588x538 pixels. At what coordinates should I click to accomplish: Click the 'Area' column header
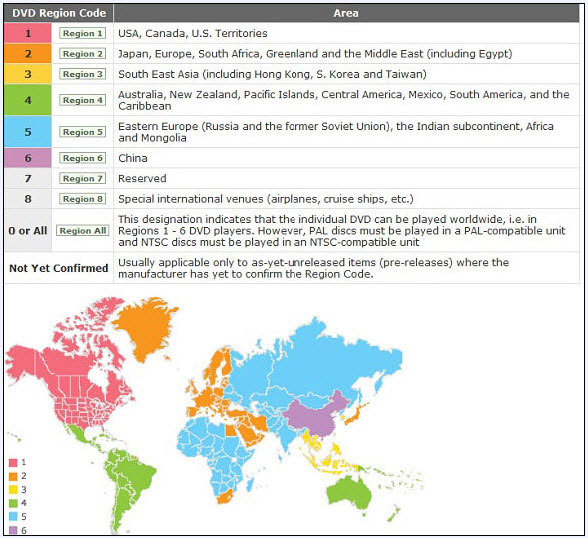[346, 13]
